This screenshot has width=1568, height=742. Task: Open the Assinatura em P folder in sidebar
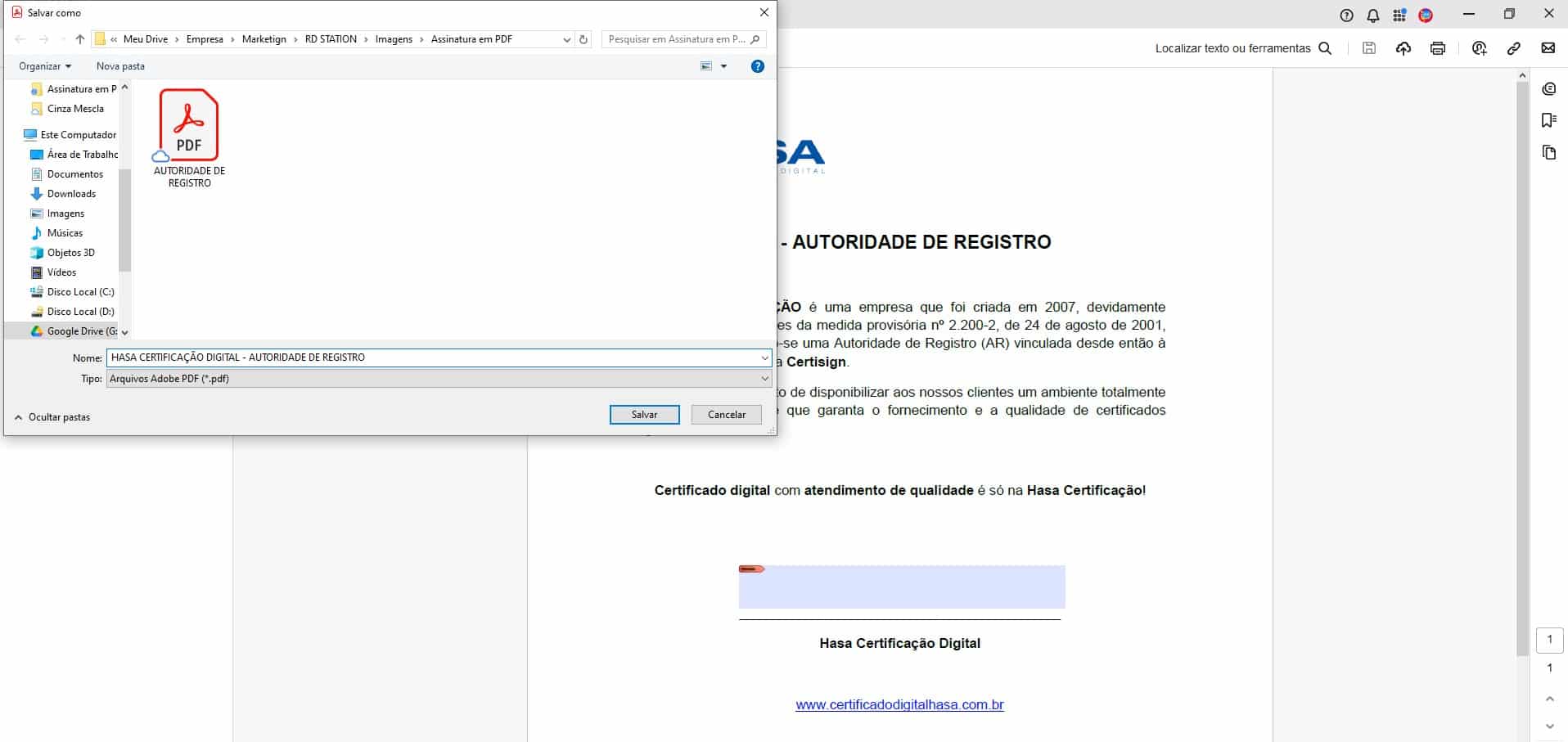tap(74, 89)
